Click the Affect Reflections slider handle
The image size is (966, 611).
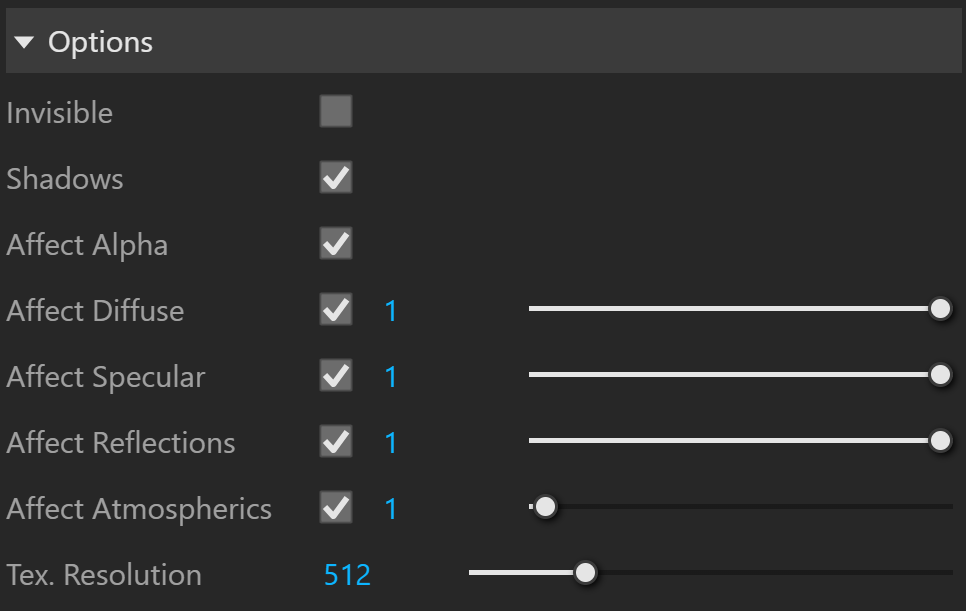coord(940,440)
